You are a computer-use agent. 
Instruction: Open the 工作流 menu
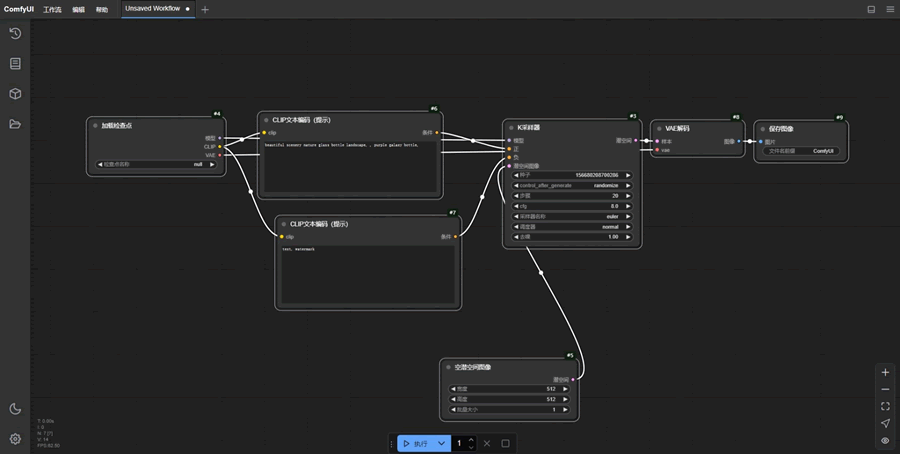coord(52,9)
